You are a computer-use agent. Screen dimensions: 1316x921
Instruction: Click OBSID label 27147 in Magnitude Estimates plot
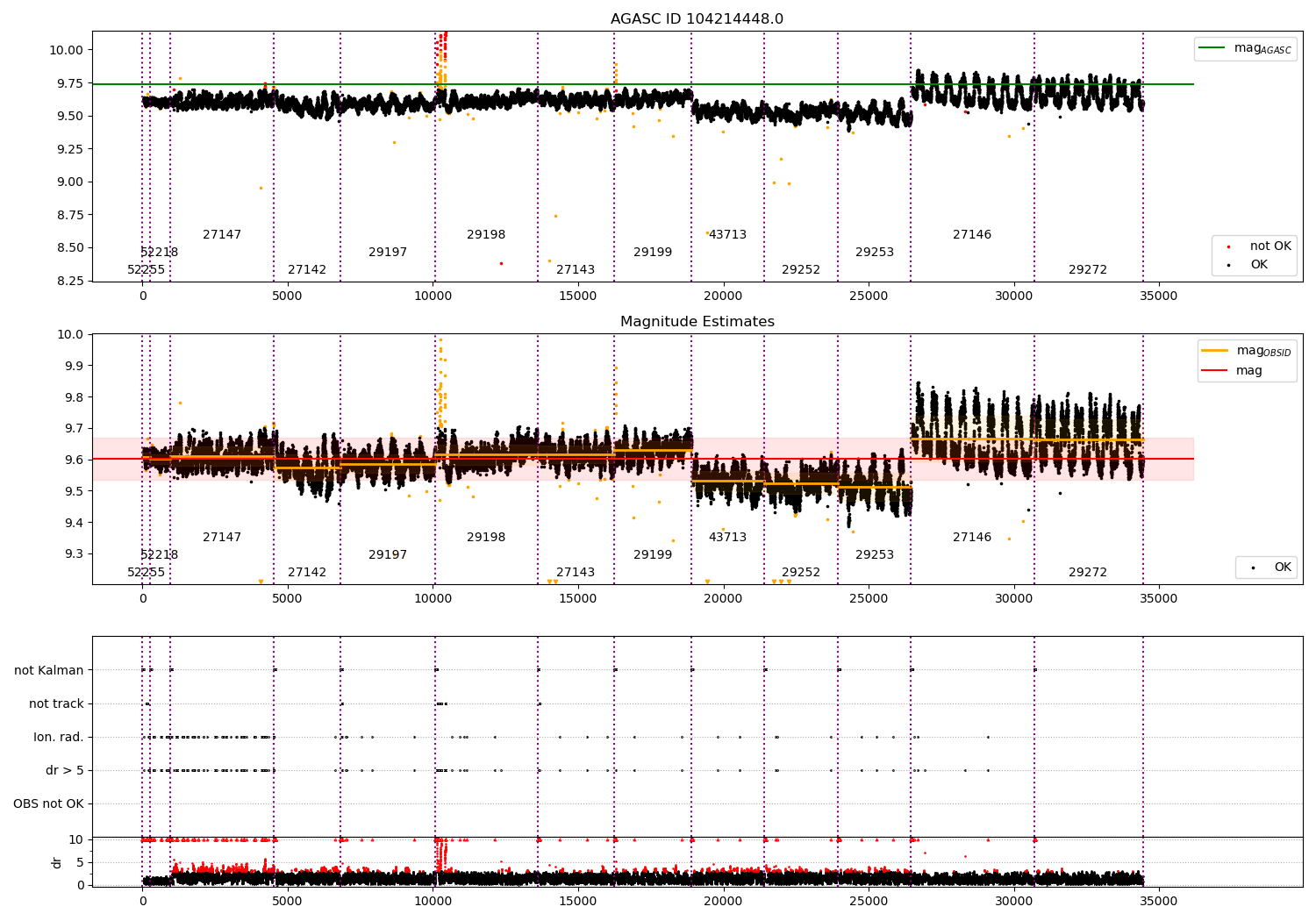(x=222, y=538)
